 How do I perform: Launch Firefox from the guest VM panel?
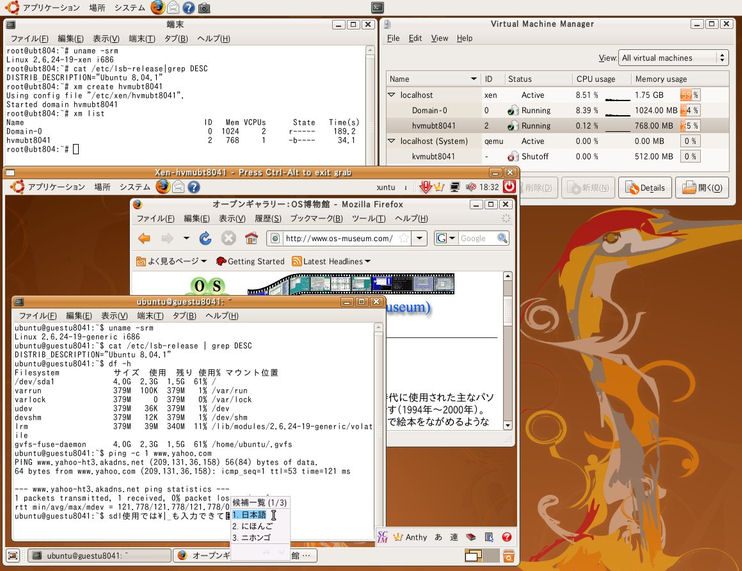(x=163, y=187)
